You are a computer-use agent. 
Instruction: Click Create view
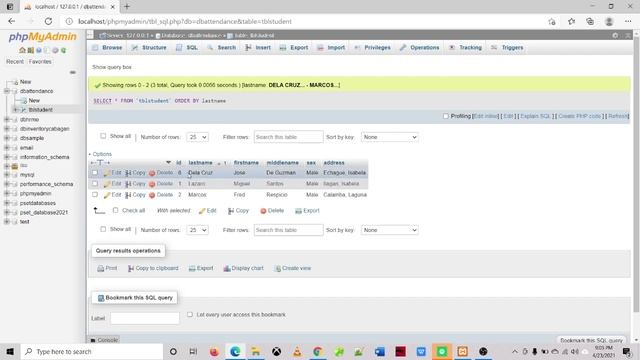293,268
